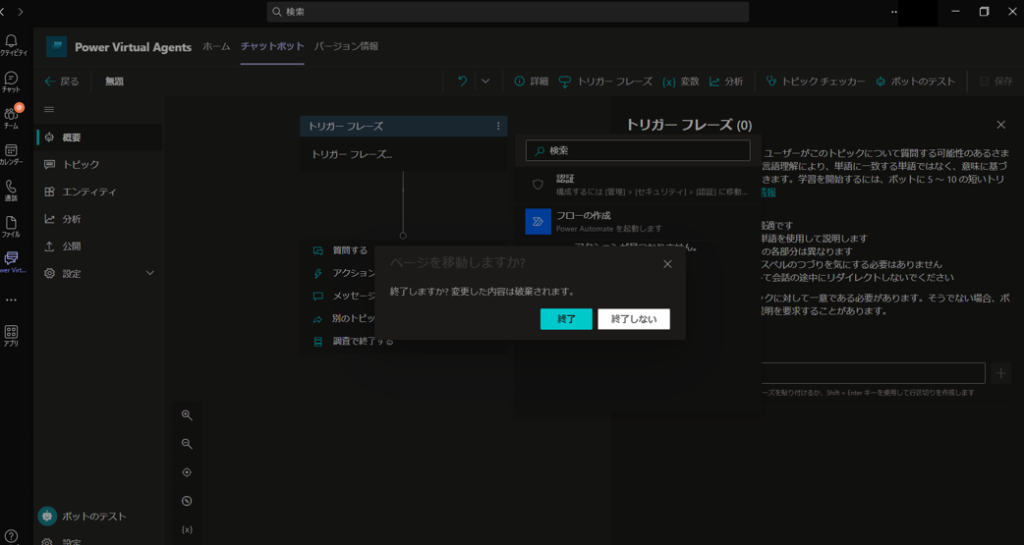Click the canvas variables {x} icon
Image resolution: width=1024 pixels, height=545 pixels.
[187, 530]
